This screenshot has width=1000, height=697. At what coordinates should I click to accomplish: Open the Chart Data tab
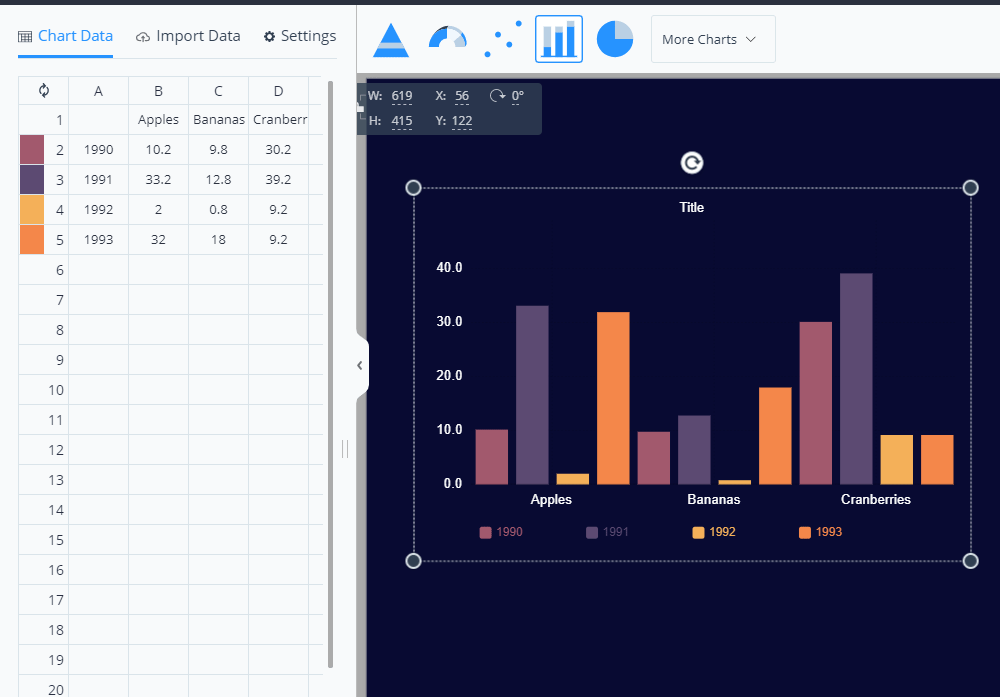[x=66, y=36]
